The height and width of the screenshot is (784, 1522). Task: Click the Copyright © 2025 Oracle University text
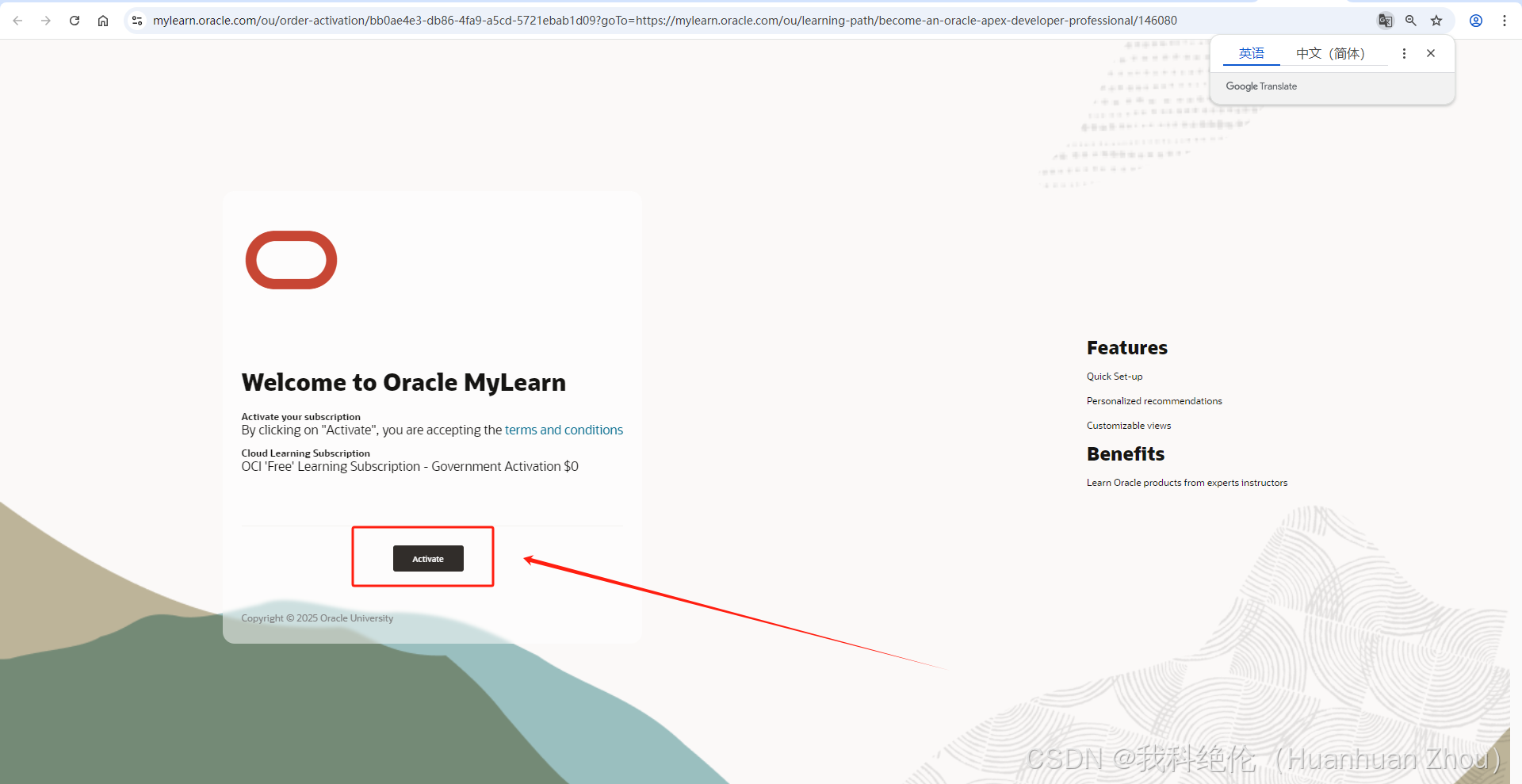(x=317, y=618)
